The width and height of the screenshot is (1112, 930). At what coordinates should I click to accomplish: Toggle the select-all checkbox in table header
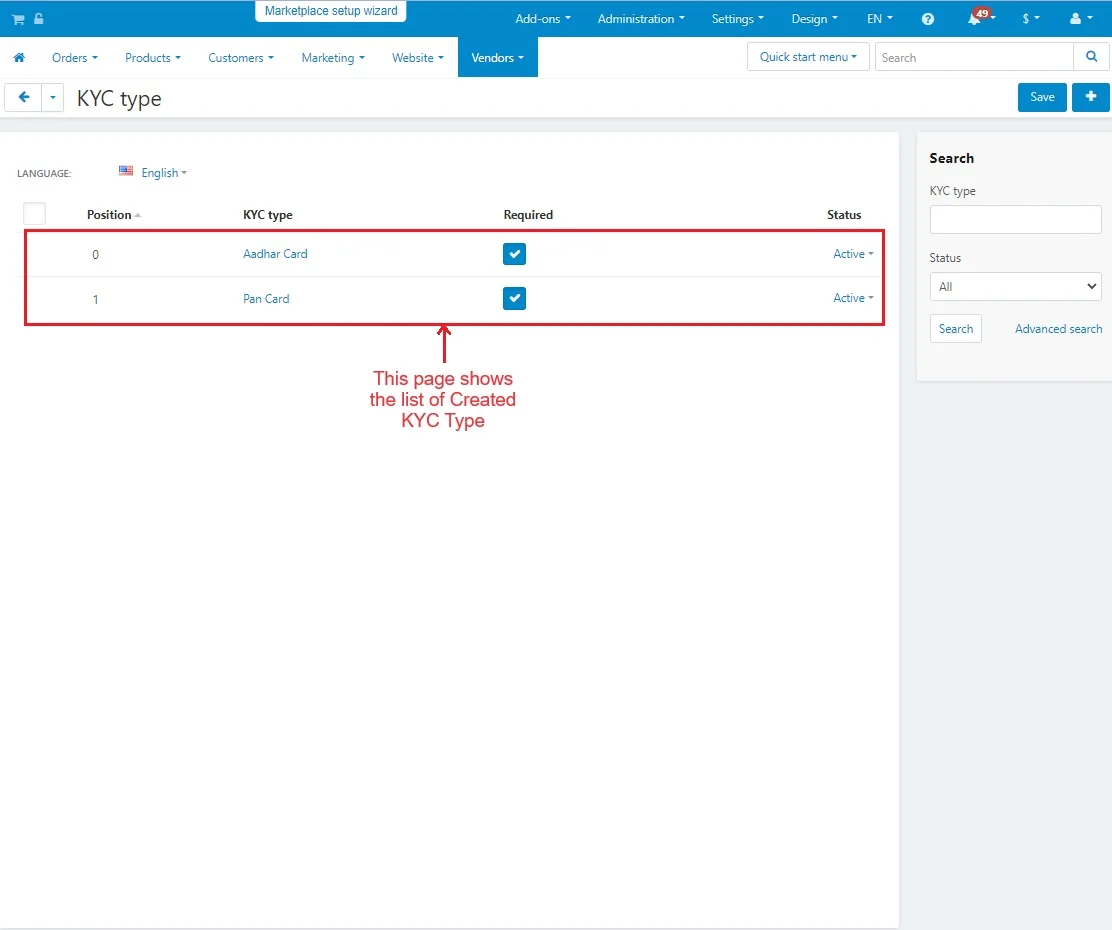pyautogui.click(x=35, y=214)
